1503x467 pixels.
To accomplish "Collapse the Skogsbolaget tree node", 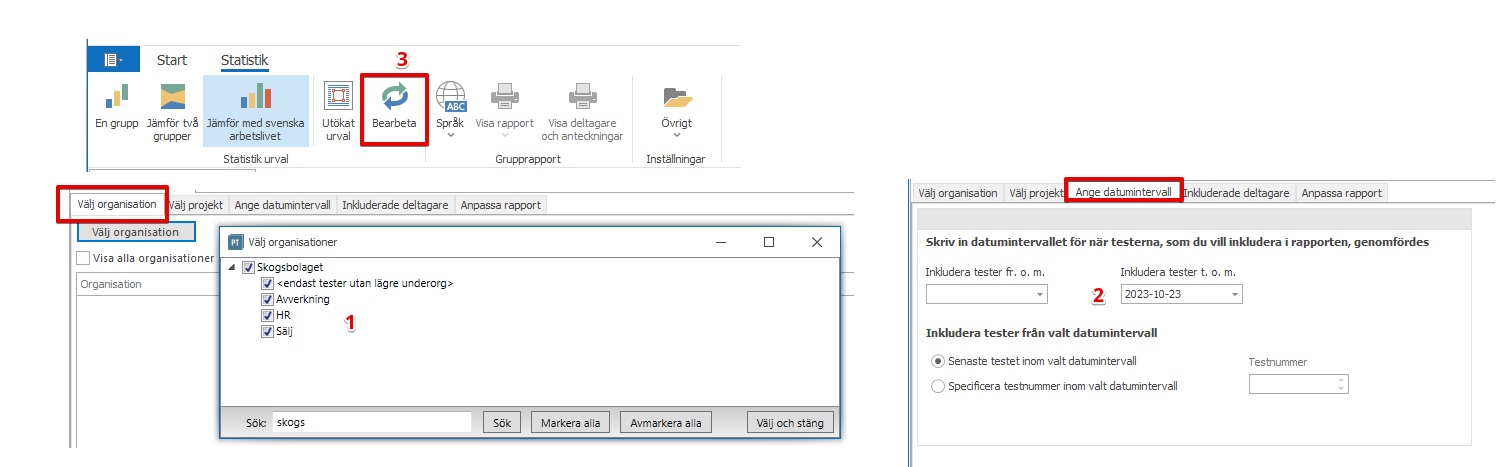I will click(x=234, y=268).
